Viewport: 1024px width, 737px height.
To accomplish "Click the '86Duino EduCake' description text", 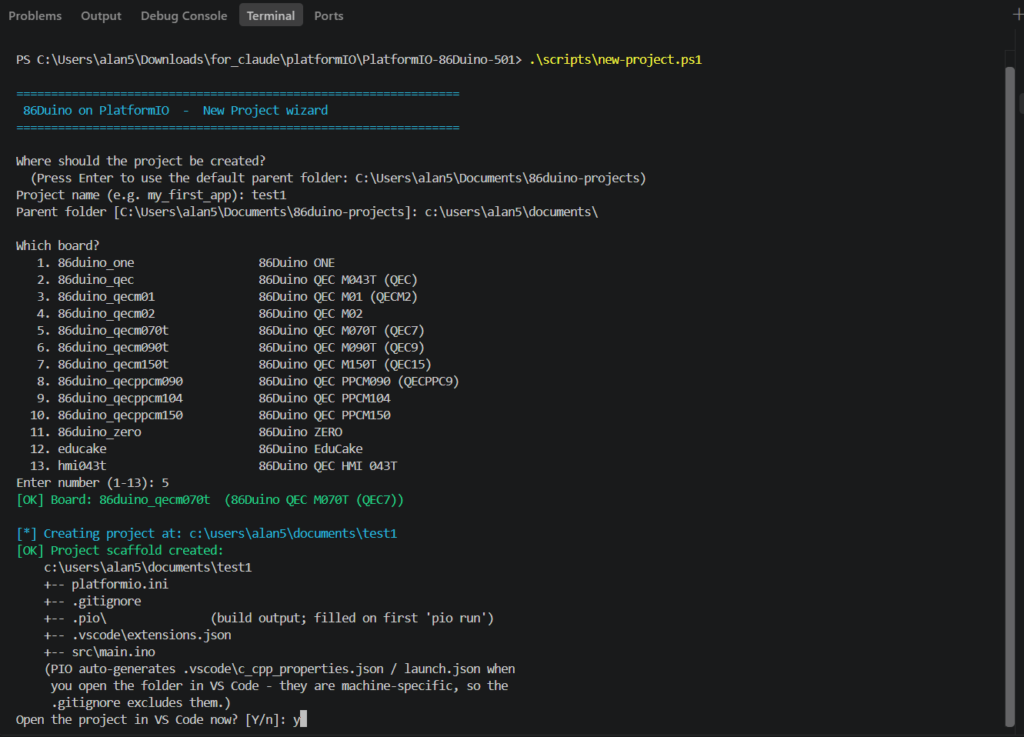I will (x=310, y=450).
